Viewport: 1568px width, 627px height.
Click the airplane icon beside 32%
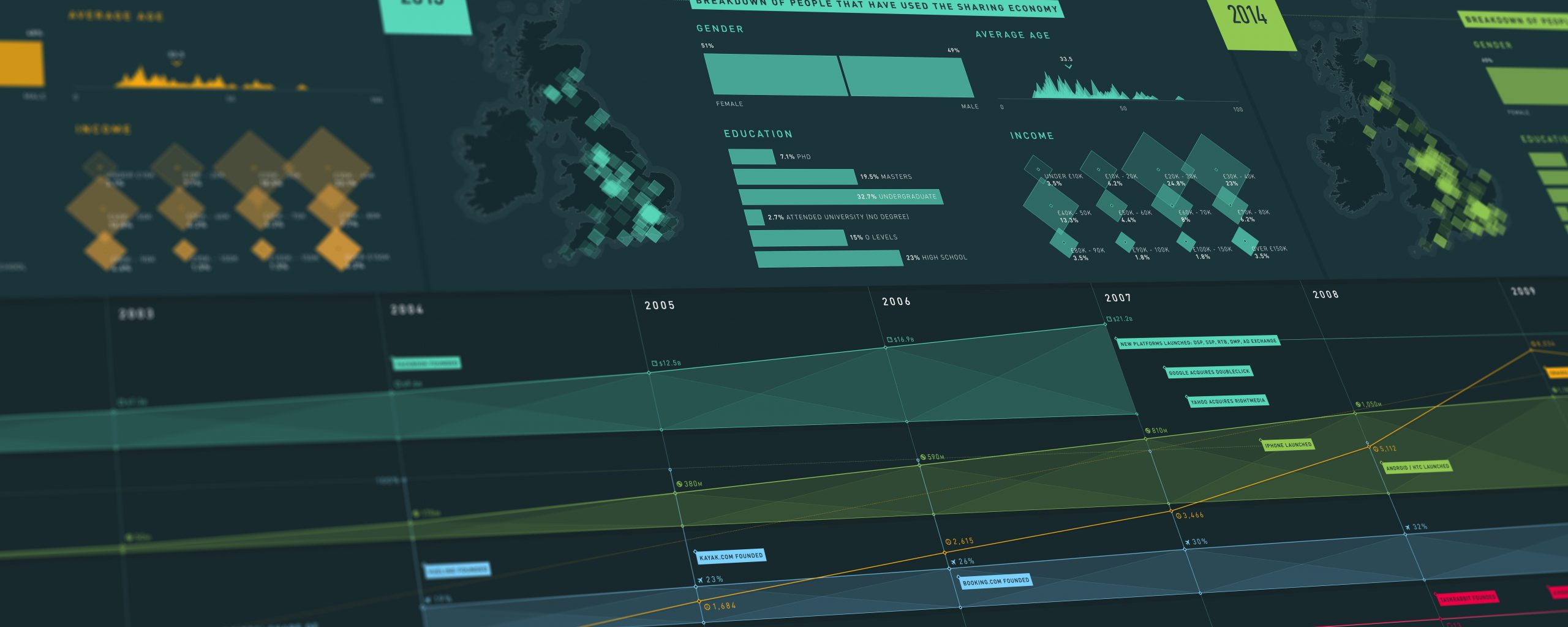[x=1408, y=527]
